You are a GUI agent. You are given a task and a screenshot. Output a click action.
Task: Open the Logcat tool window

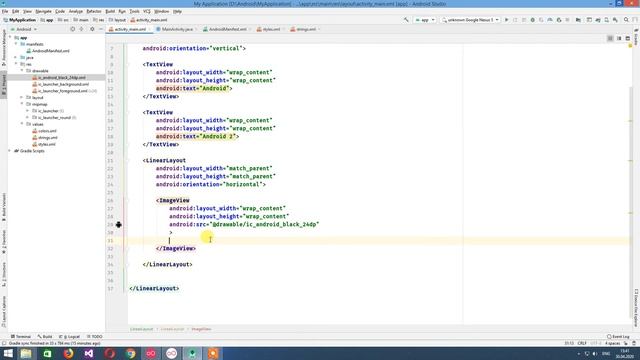tap(70, 337)
